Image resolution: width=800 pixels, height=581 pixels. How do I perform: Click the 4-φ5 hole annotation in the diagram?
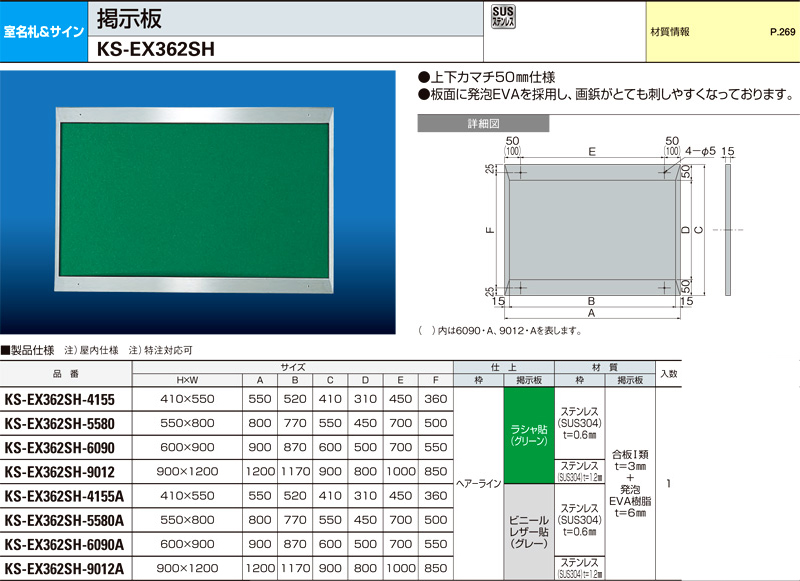(x=700, y=151)
